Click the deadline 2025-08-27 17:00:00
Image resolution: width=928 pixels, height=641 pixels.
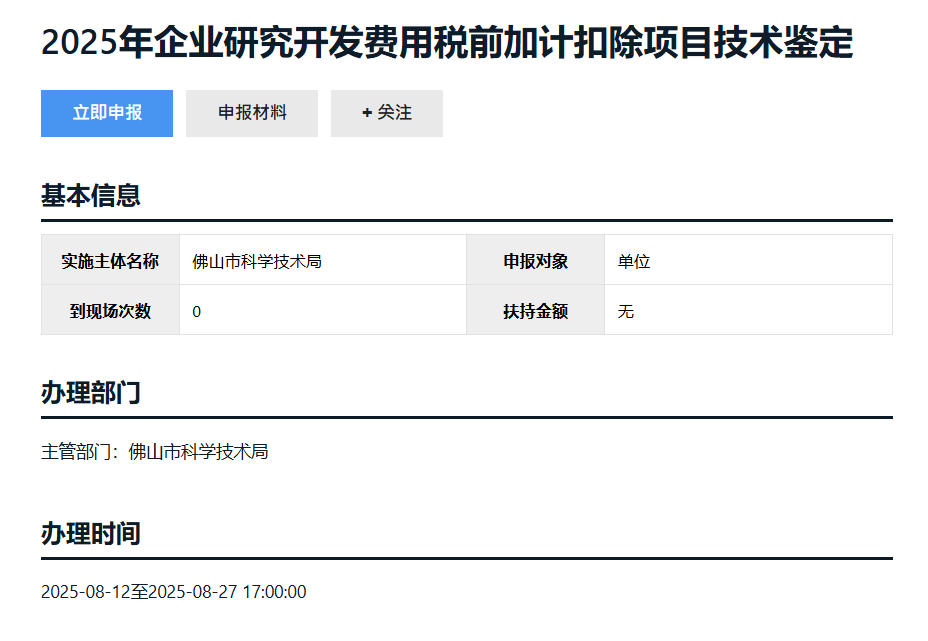tap(227, 592)
